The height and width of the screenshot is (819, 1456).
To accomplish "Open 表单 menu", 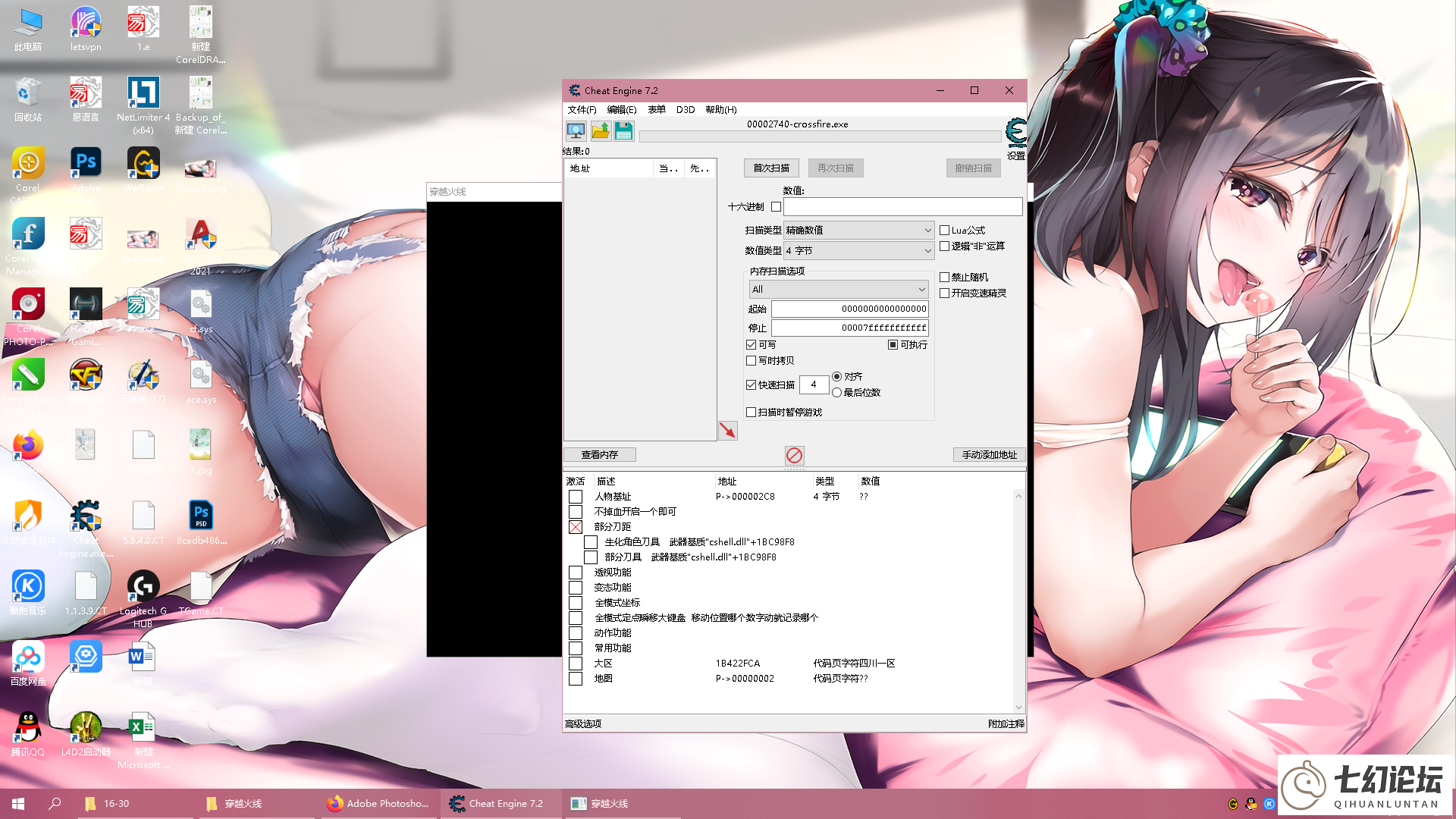I will point(657,109).
